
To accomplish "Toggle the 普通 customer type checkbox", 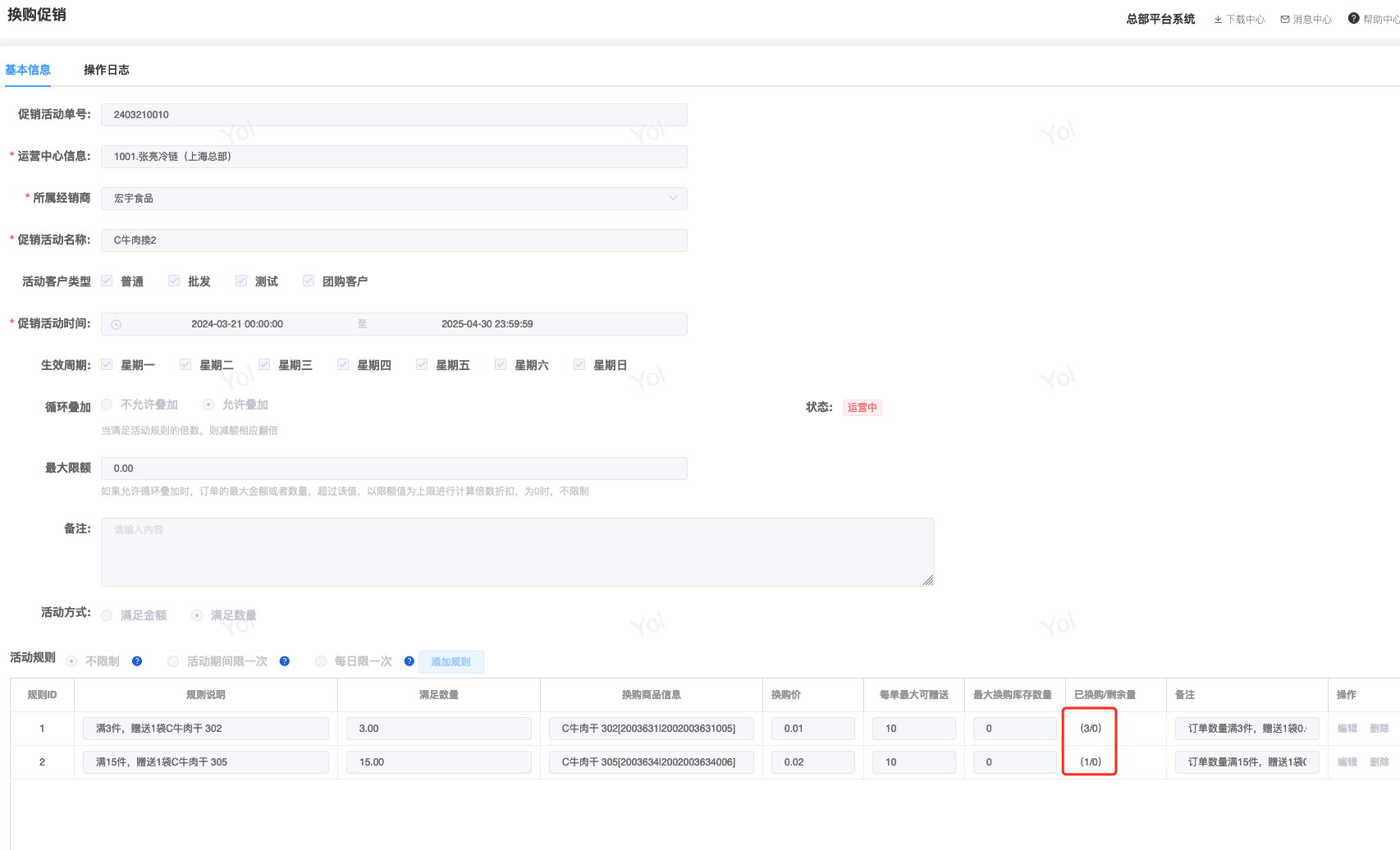I will pos(107,281).
